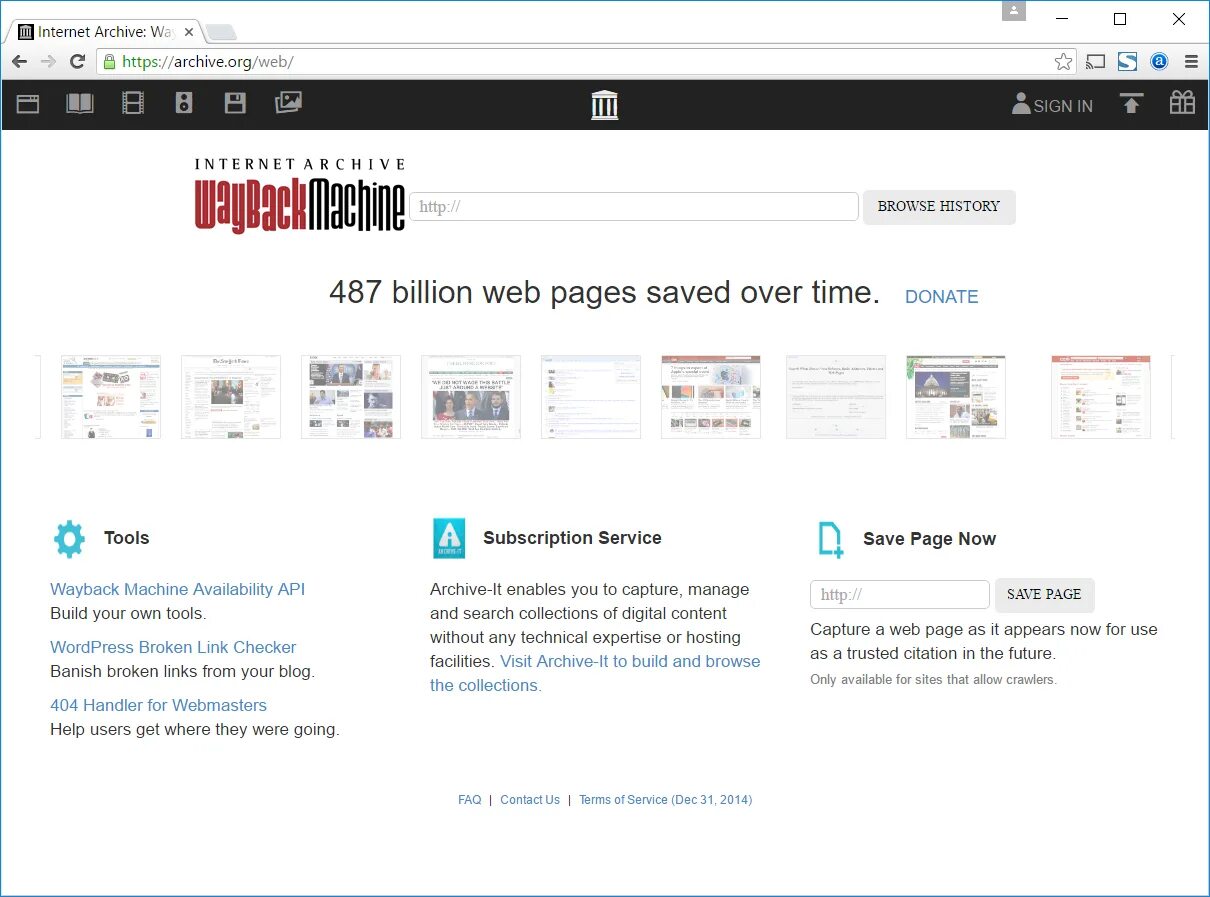Go back with browser back arrow
Viewport: 1210px width, 897px height.
tap(19, 62)
